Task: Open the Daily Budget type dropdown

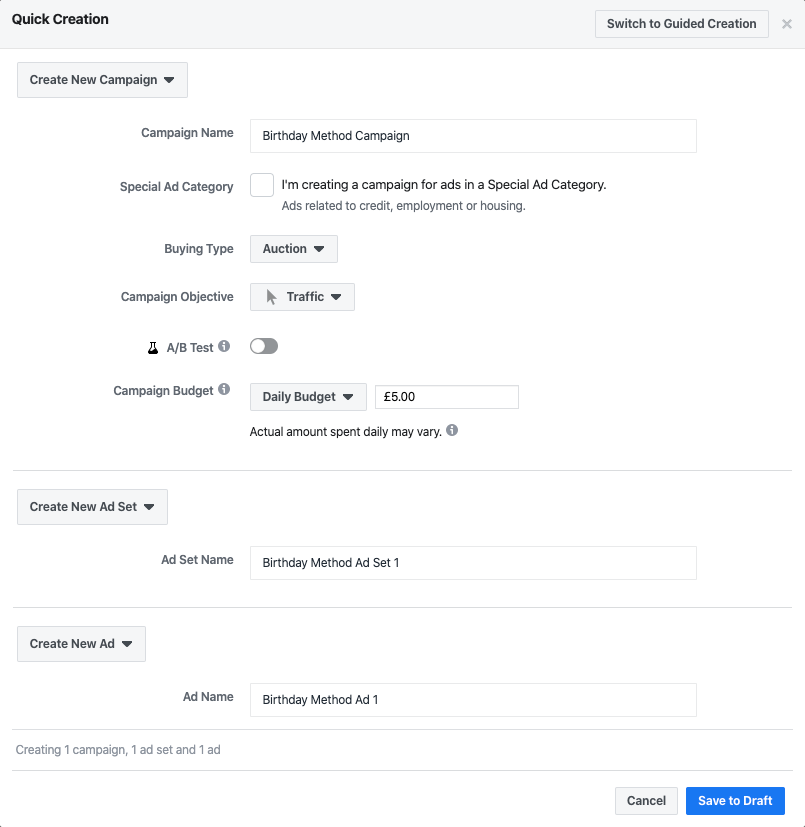Action: point(308,397)
